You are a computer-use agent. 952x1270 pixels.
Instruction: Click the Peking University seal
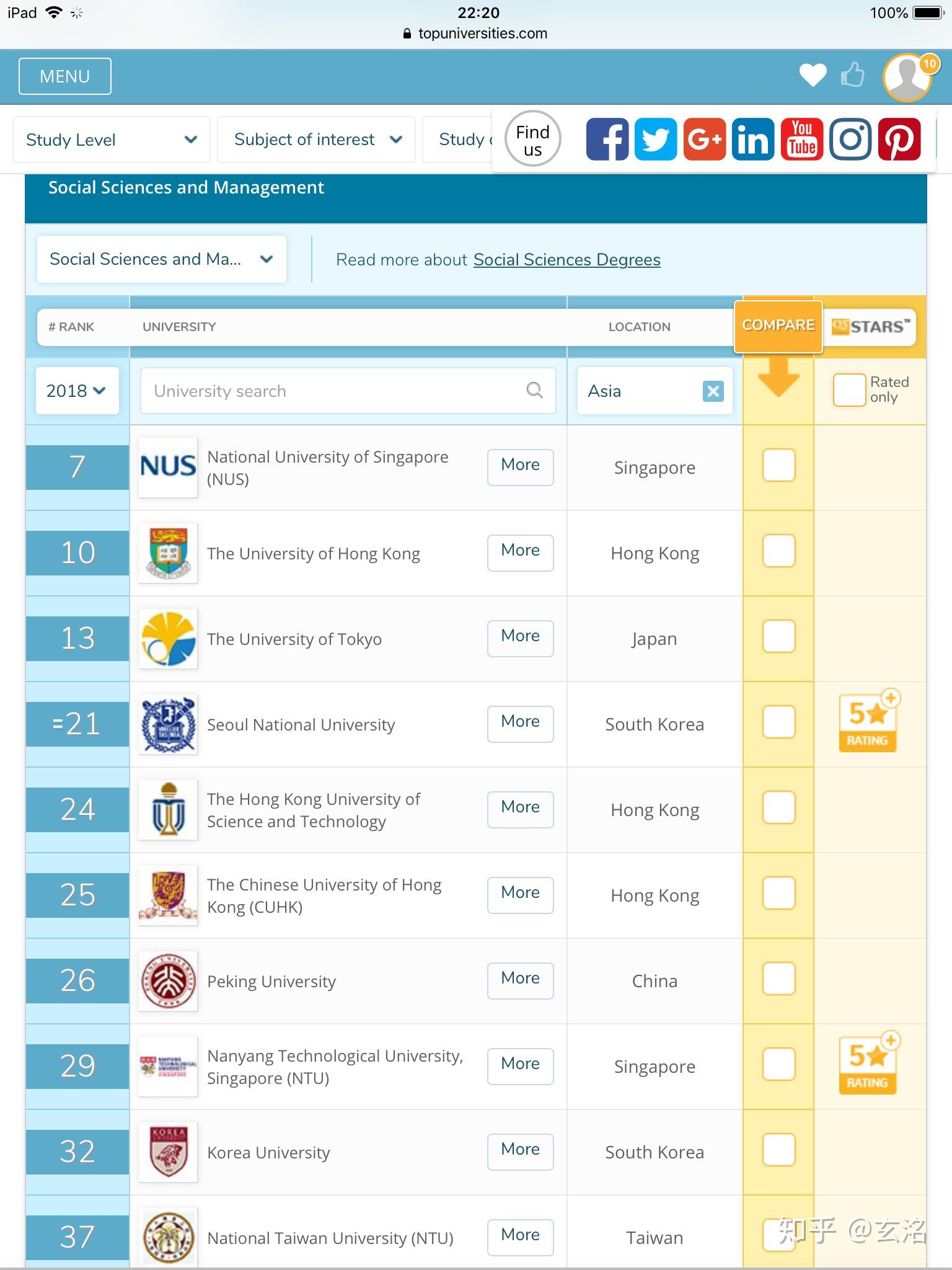tap(168, 980)
